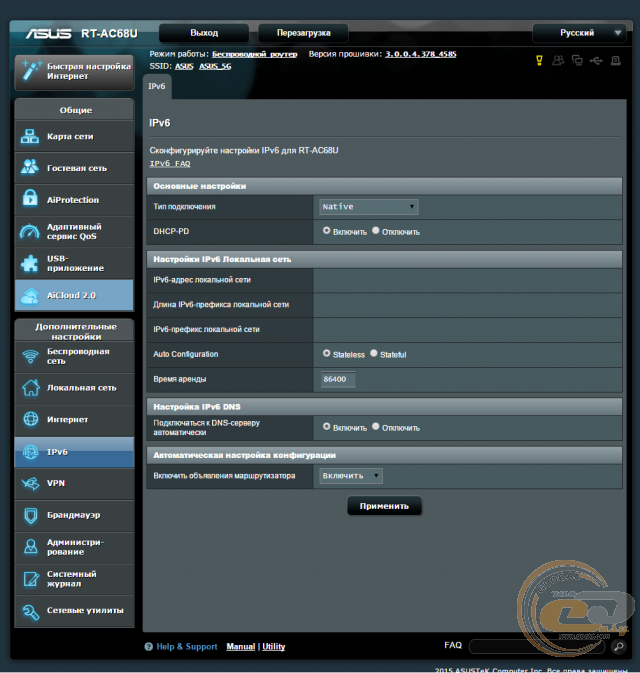Click the Quick Internet Setup wand icon
This screenshot has width=640, height=673.
tap(31, 70)
